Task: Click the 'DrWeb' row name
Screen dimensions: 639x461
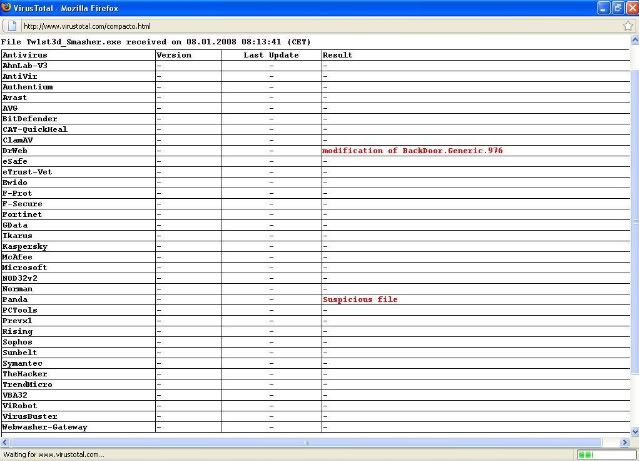Action: click(x=15, y=150)
